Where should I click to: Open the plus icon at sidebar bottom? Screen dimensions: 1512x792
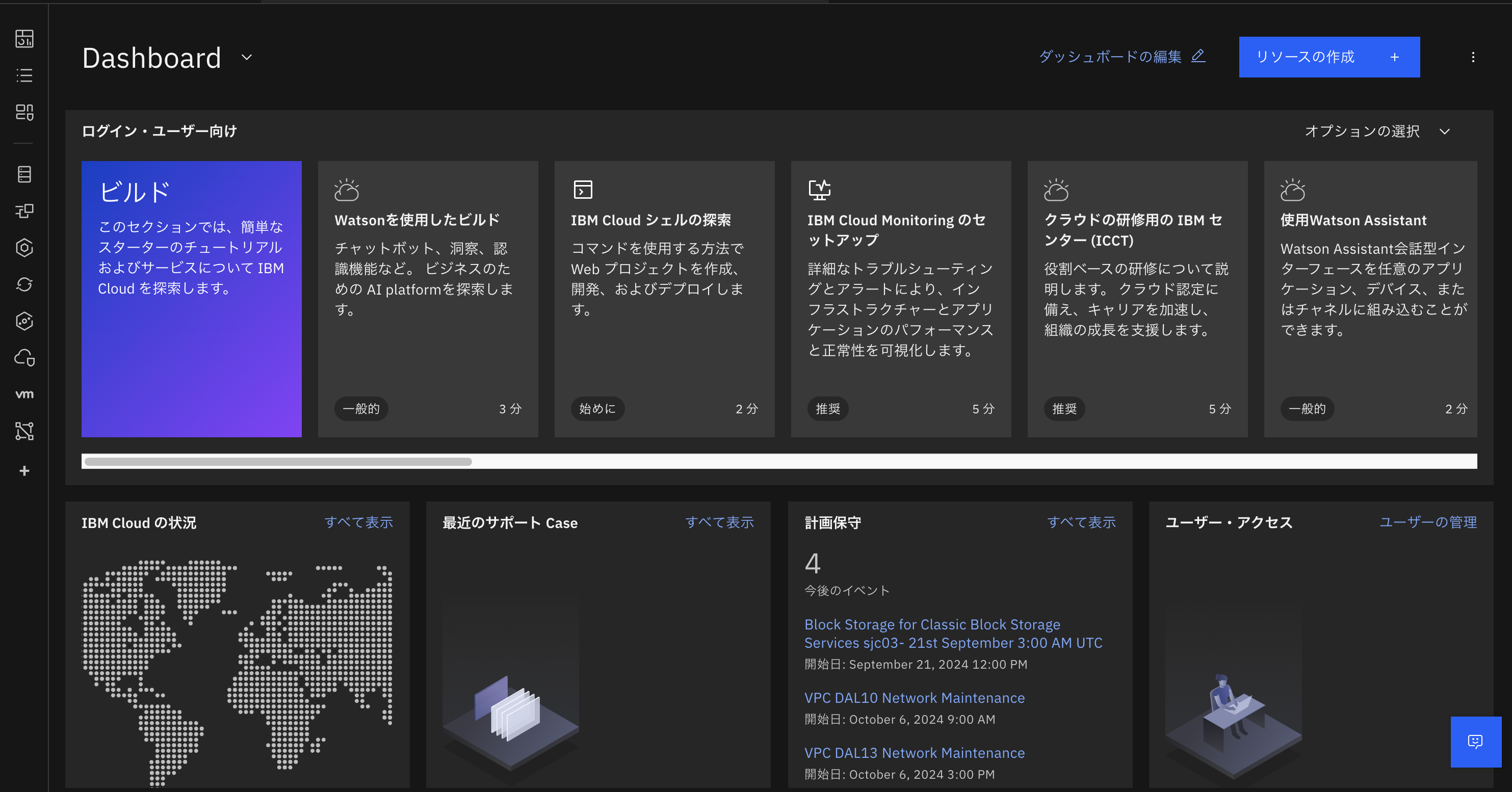tap(24, 470)
